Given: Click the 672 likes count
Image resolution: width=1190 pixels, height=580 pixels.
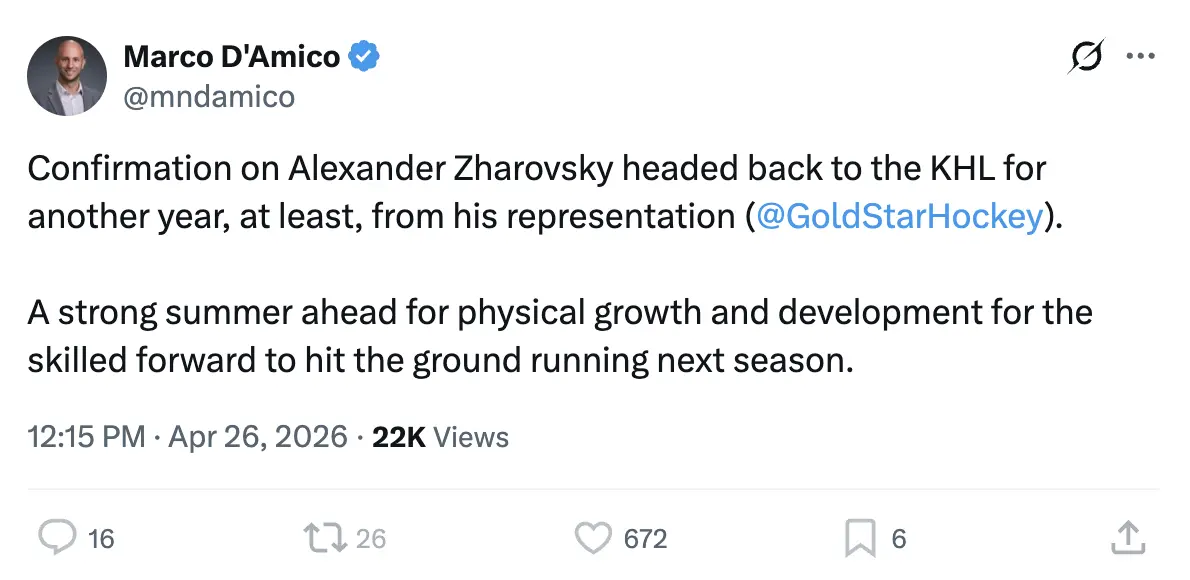Looking at the screenshot, I should click(x=645, y=539).
